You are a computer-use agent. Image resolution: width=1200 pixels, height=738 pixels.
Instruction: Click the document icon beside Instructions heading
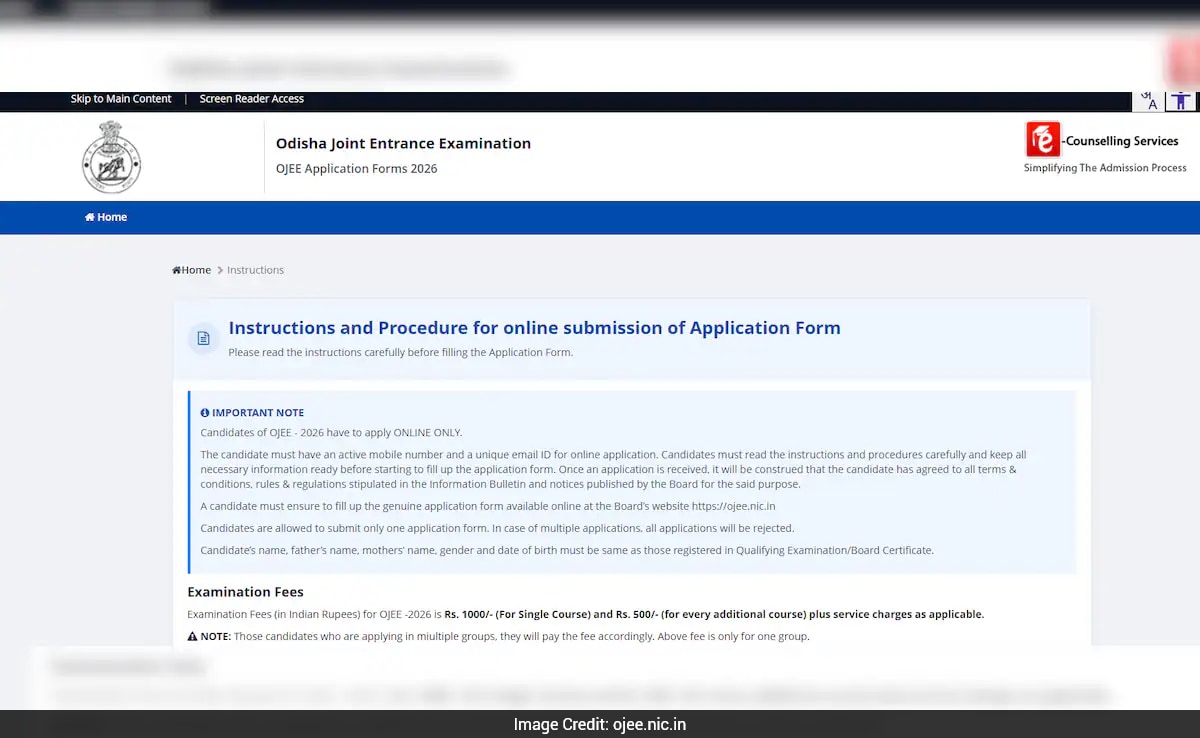204,338
